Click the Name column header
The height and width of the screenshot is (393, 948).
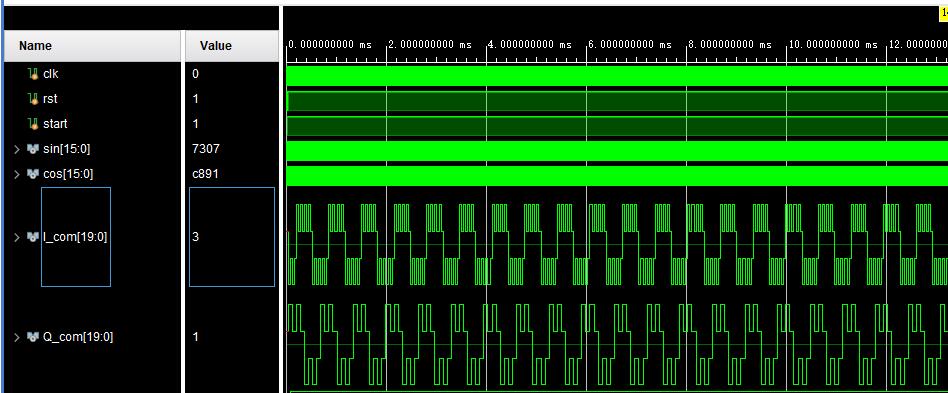pyautogui.click(x=92, y=46)
